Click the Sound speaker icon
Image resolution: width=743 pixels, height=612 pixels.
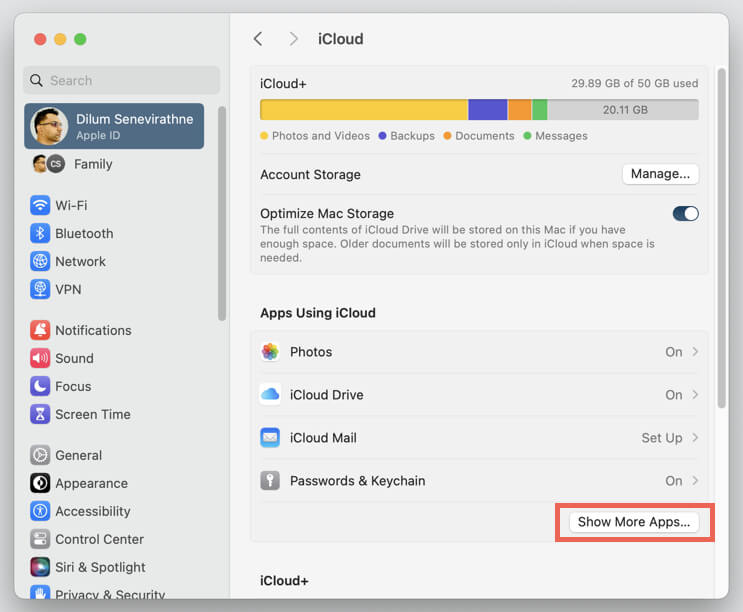pyautogui.click(x=40, y=358)
